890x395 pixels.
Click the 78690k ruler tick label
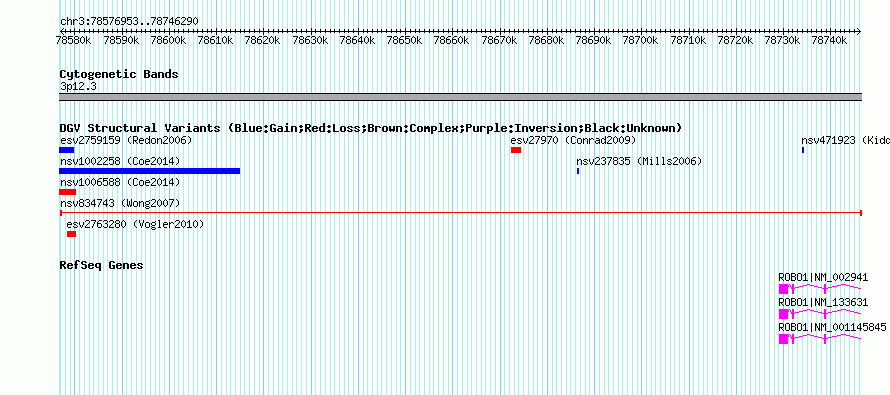click(x=593, y=40)
